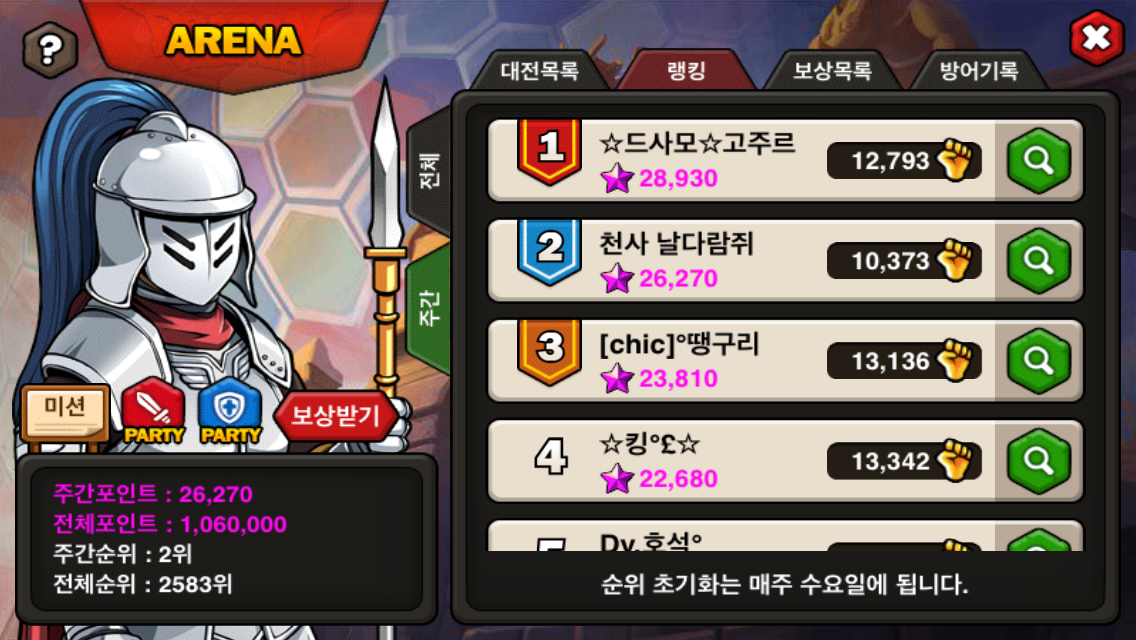
Task: Switch to 전체 overall ranking side tab
Action: (430, 171)
